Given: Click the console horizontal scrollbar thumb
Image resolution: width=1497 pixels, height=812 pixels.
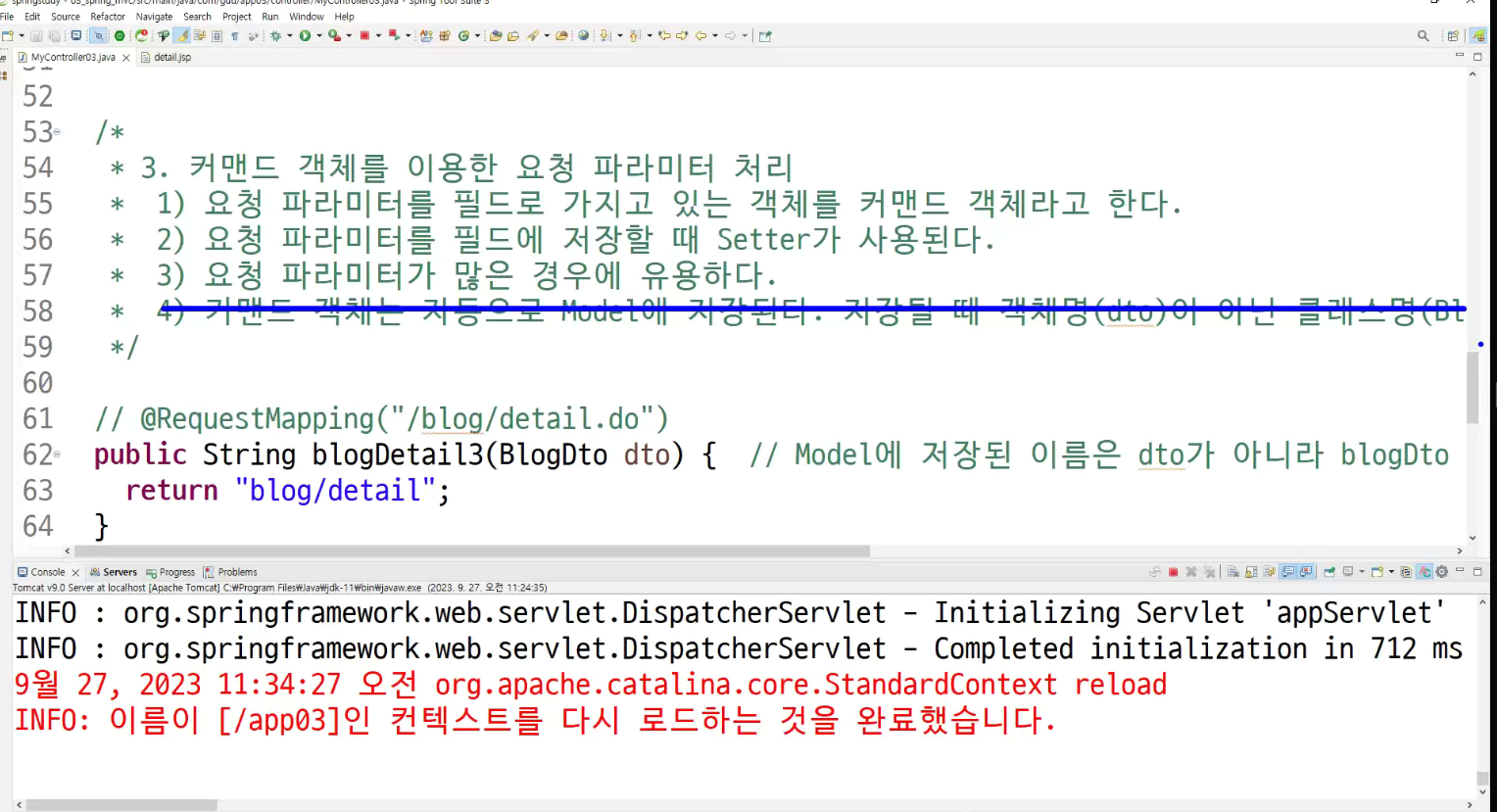Looking at the screenshot, I should coord(121,805).
